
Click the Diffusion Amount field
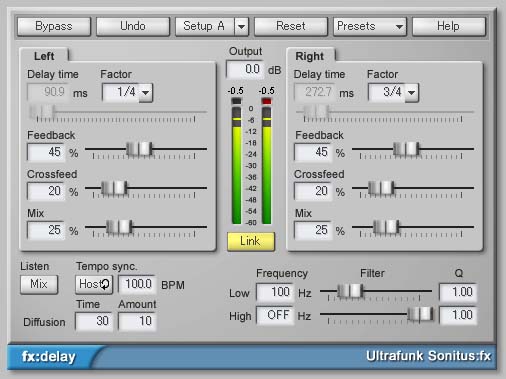(137, 321)
